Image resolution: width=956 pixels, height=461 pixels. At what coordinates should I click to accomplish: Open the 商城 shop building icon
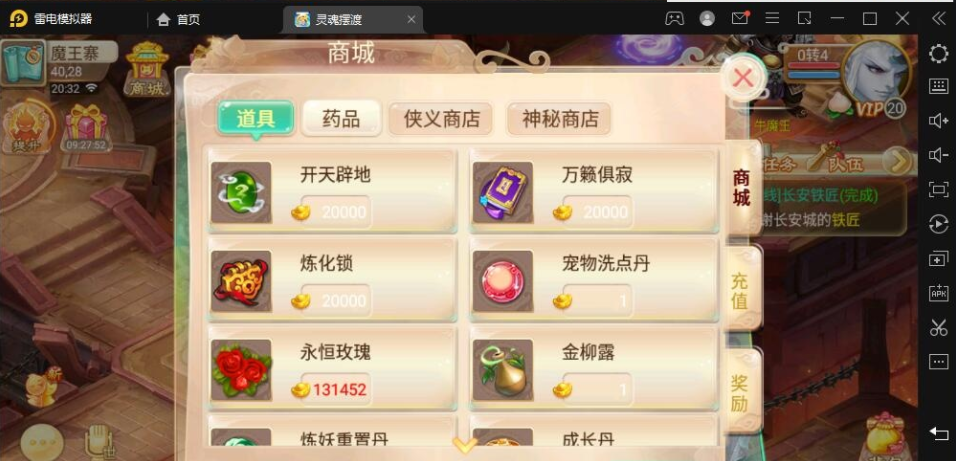pyautogui.click(x=148, y=69)
